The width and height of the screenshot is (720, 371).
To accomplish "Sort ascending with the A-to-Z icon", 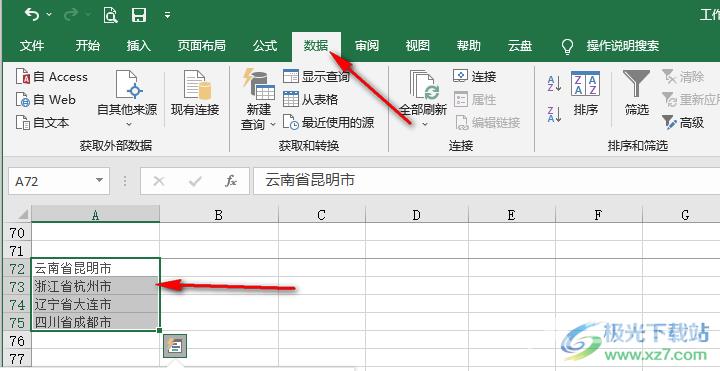I will [x=554, y=84].
